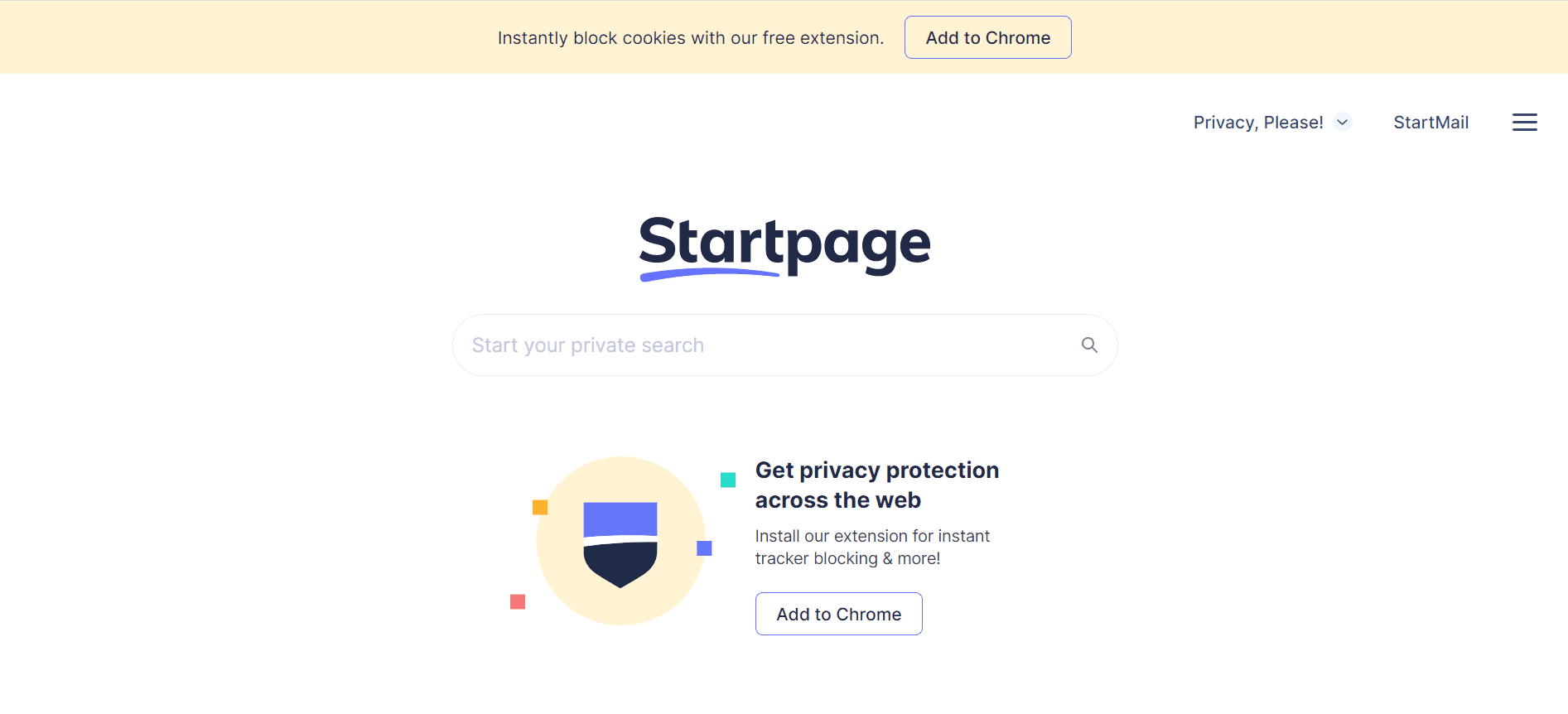The height and width of the screenshot is (714, 1568).
Task: Focus the private search input field
Action: [x=745, y=345]
